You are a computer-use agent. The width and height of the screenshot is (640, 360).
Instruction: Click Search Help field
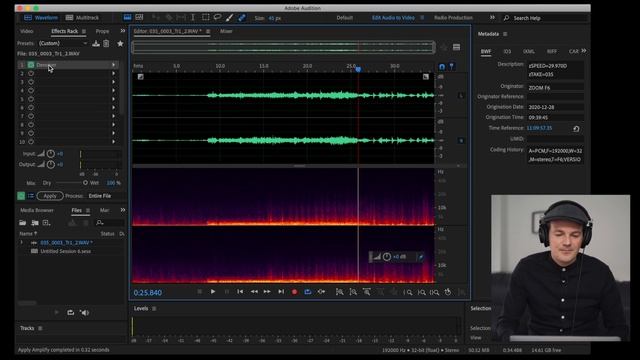point(545,18)
